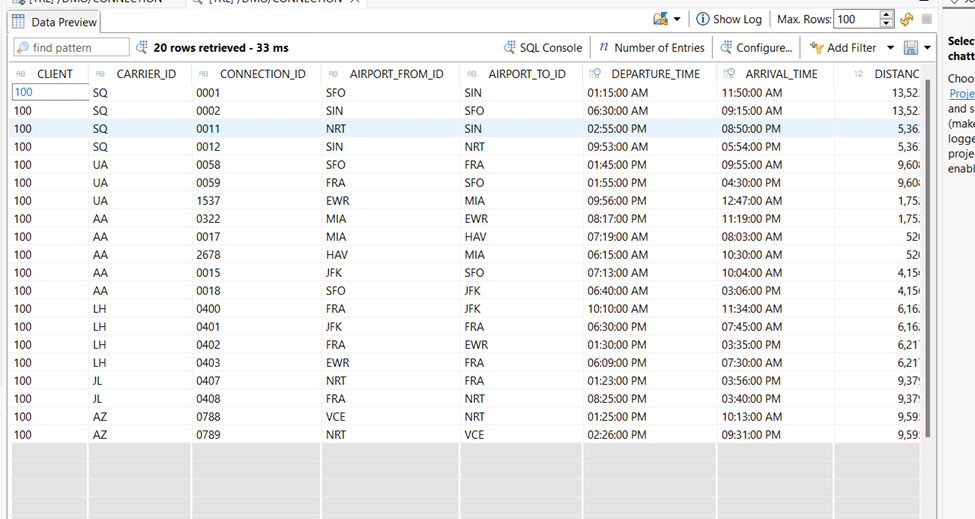Click the history navigation icon in top toolbar

pos(661,19)
